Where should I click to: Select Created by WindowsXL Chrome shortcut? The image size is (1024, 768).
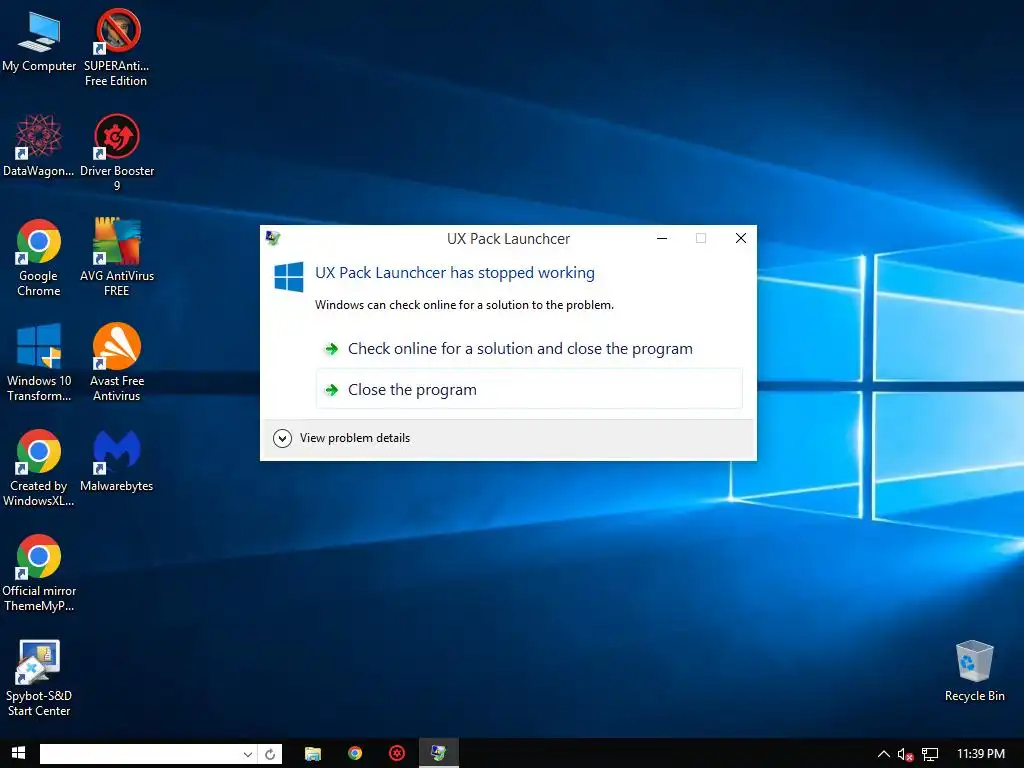coord(39,468)
